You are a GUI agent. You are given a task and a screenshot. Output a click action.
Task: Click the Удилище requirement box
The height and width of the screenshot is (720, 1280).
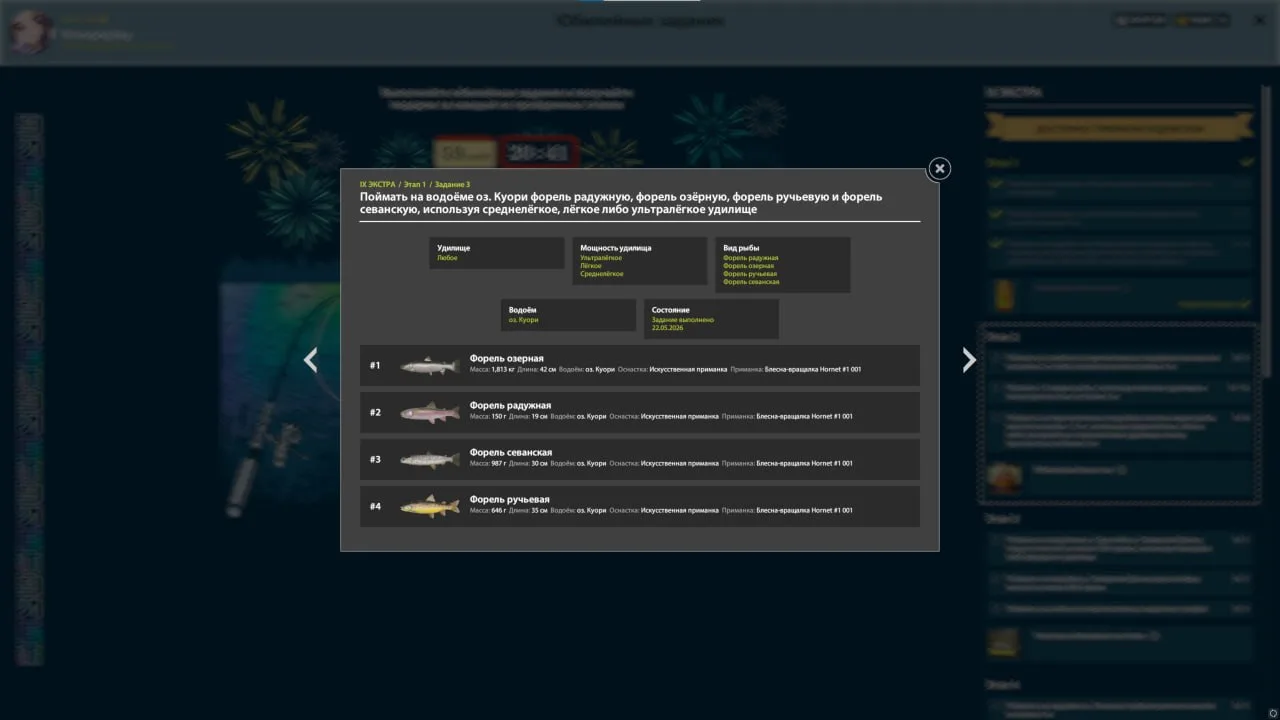tap(497, 253)
